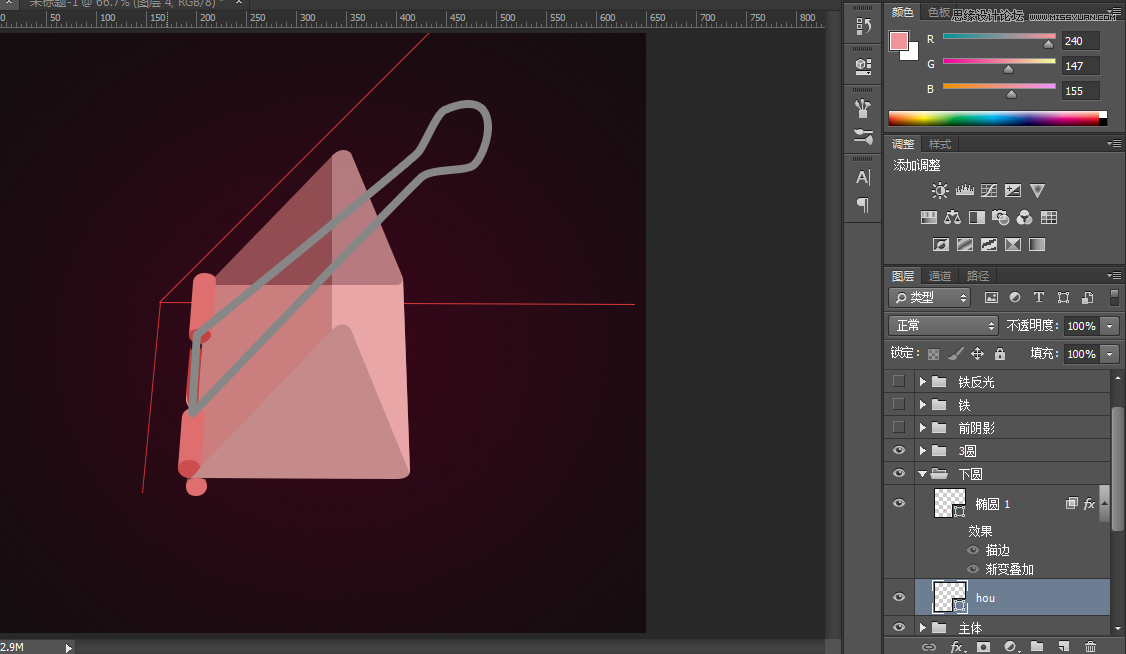Add a layer mask
Image resolution: width=1126 pixels, height=654 pixels.
(983, 647)
